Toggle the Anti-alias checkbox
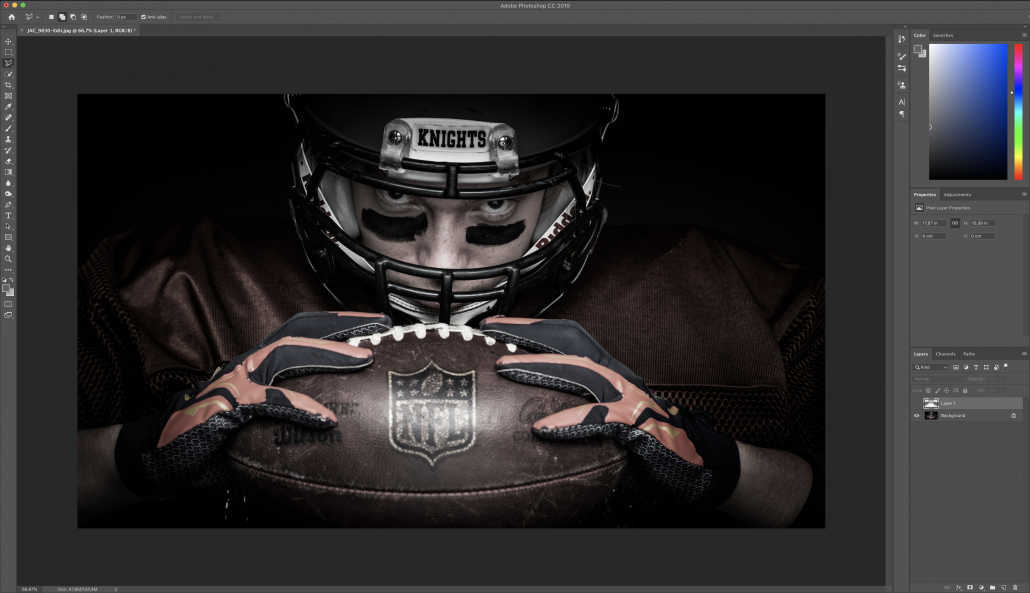 (x=143, y=17)
